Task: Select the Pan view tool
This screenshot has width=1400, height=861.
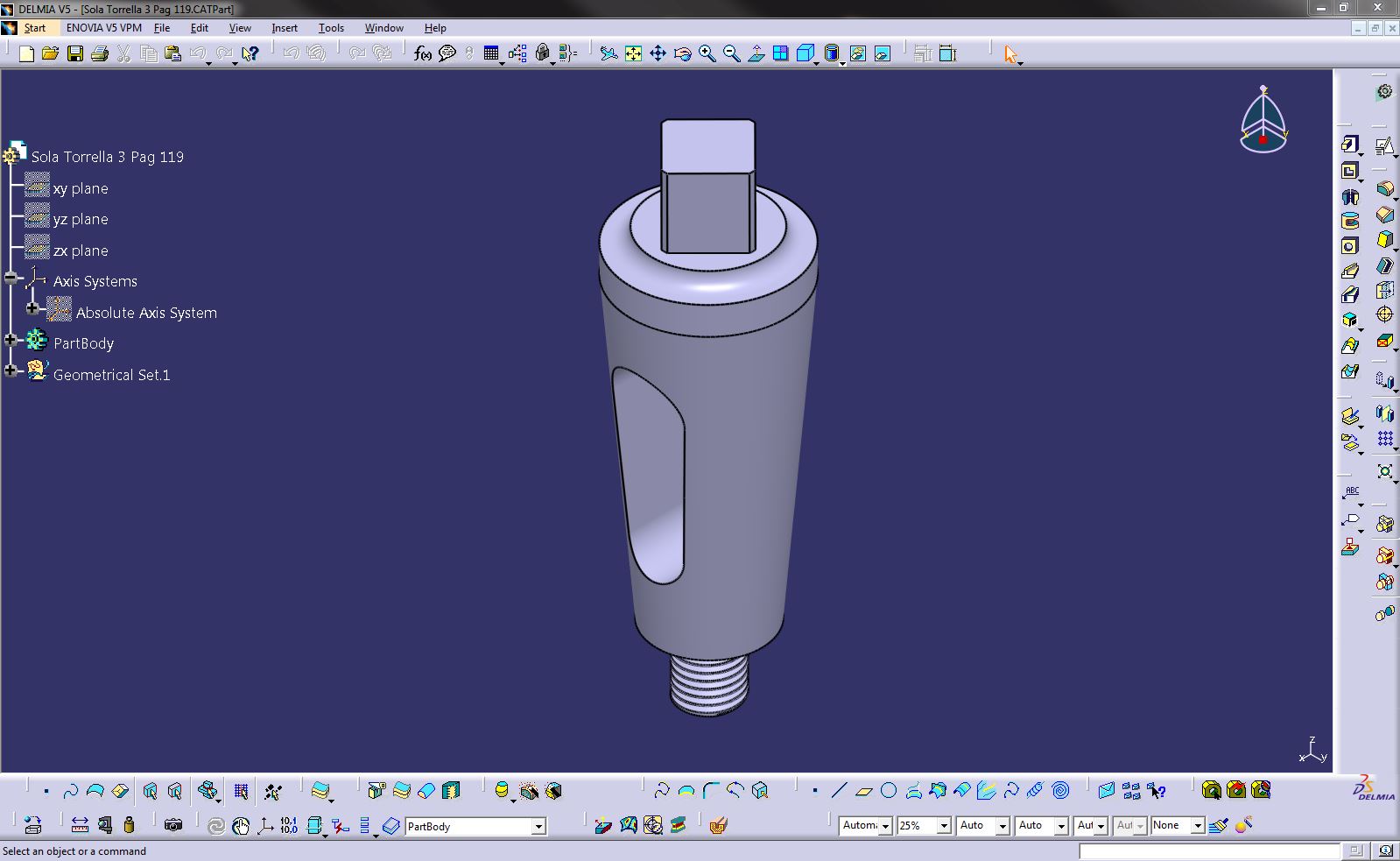Action: pos(658,54)
